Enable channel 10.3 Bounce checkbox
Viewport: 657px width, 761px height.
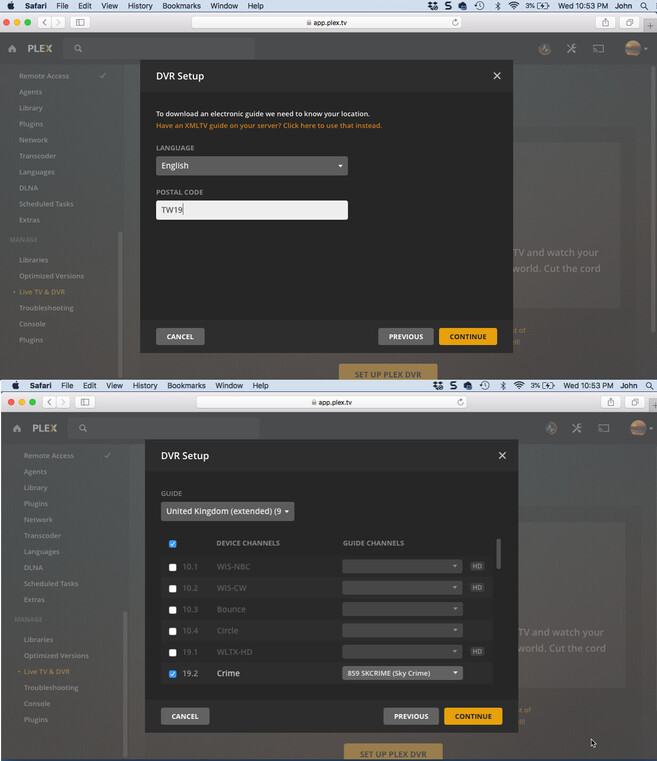pos(172,610)
